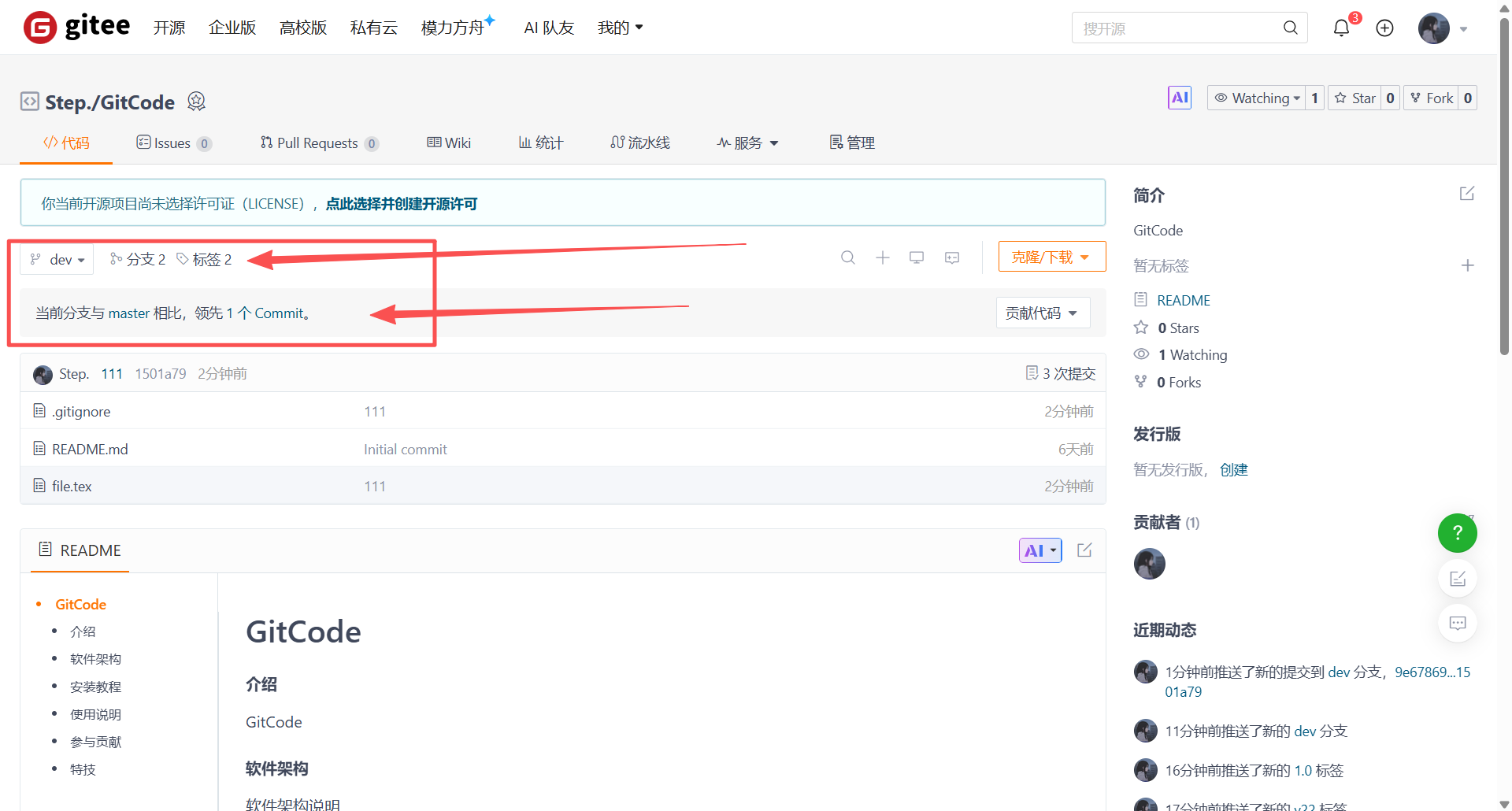Open README link in sidebar
1512x811 pixels.
click(x=1184, y=301)
